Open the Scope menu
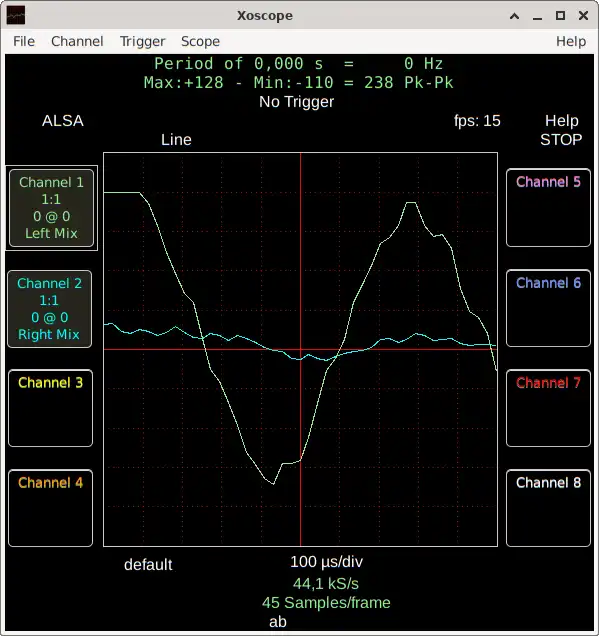The image size is (599, 636). tap(200, 41)
